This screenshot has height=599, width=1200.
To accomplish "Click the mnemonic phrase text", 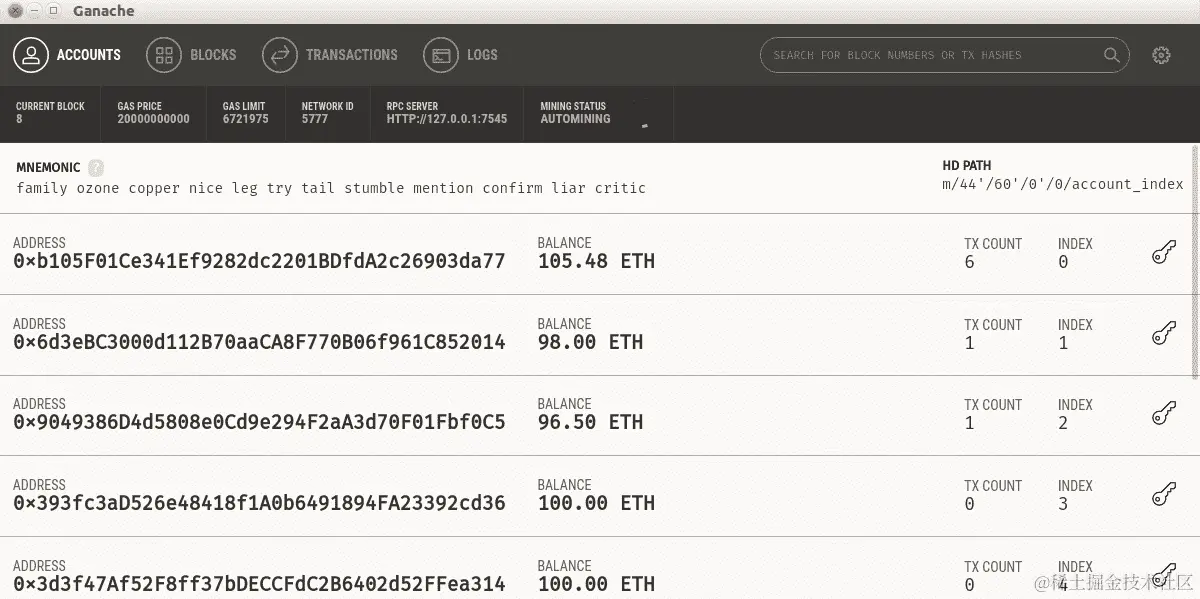I will point(331,188).
